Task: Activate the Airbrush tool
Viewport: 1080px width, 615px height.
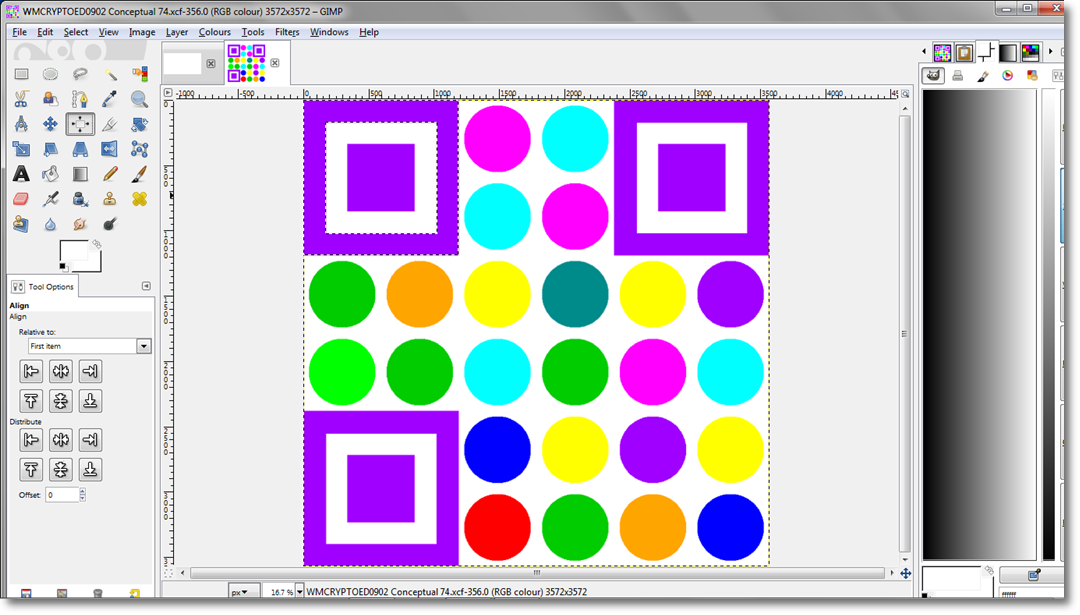Action: click(x=50, y=199)
